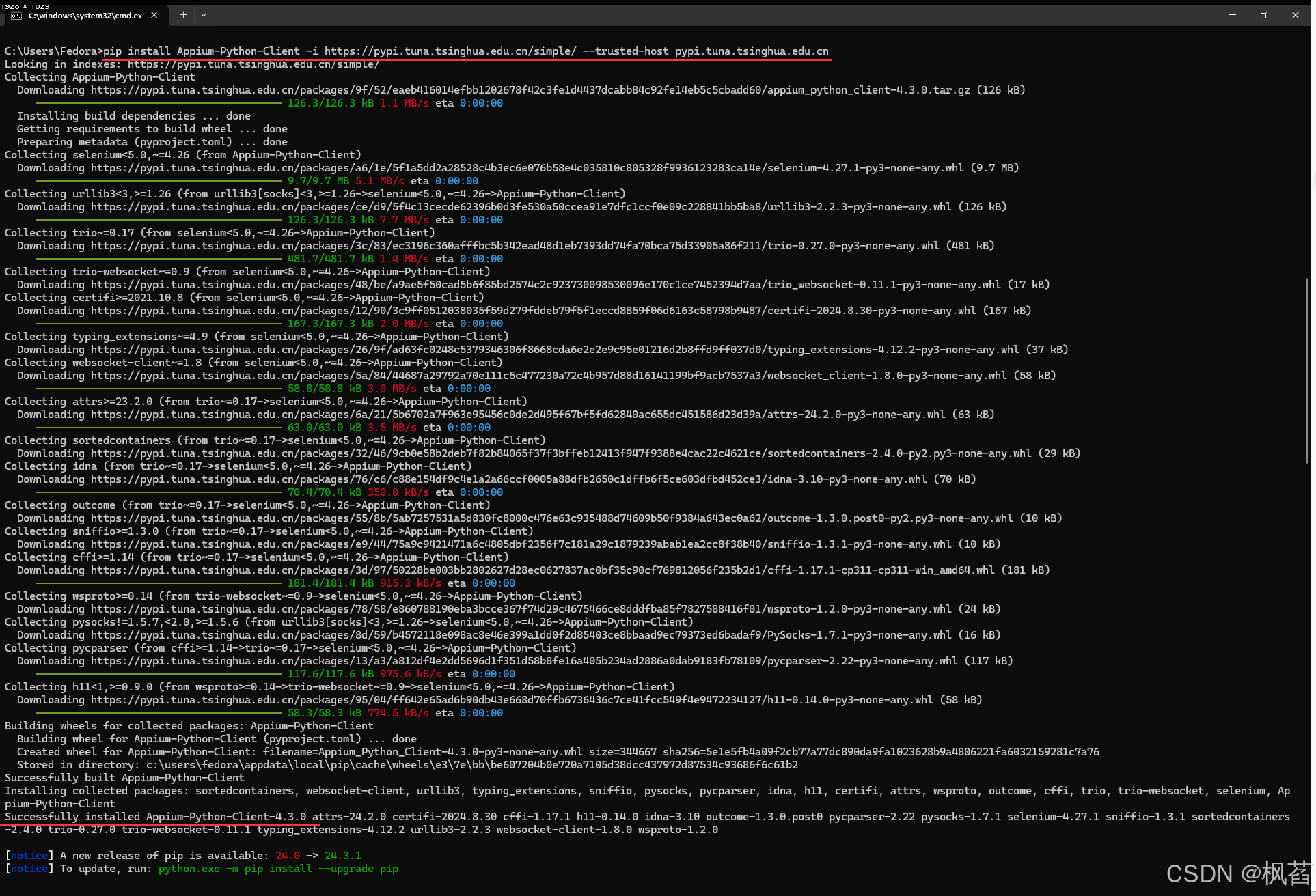This screenshot has width=1316, height=896.
Task: Click the appium_python_client-4.3.0.tar.gz download URL
Action: pos(530,90)
